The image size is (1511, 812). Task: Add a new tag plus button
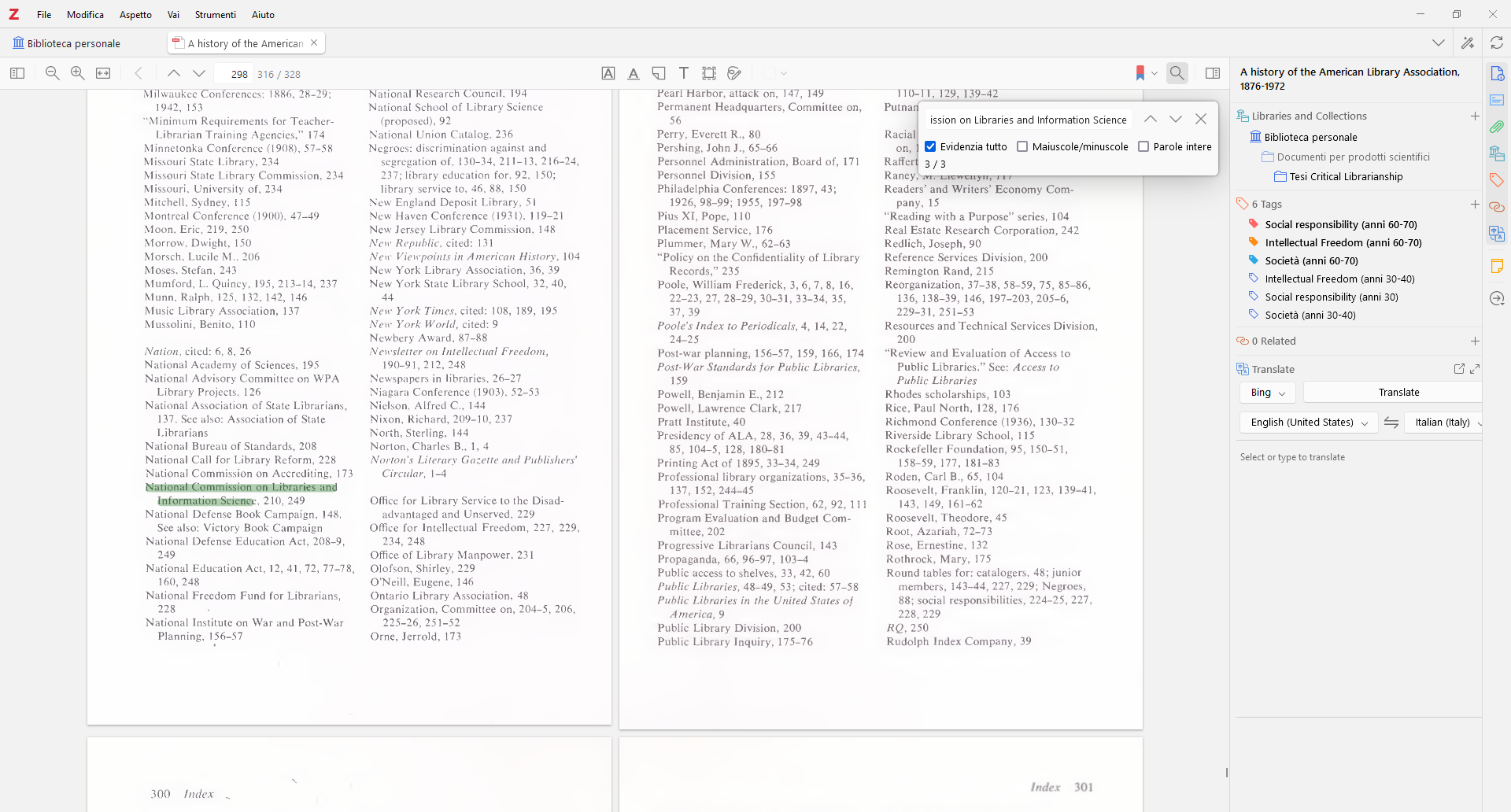tap(1475, 204)
